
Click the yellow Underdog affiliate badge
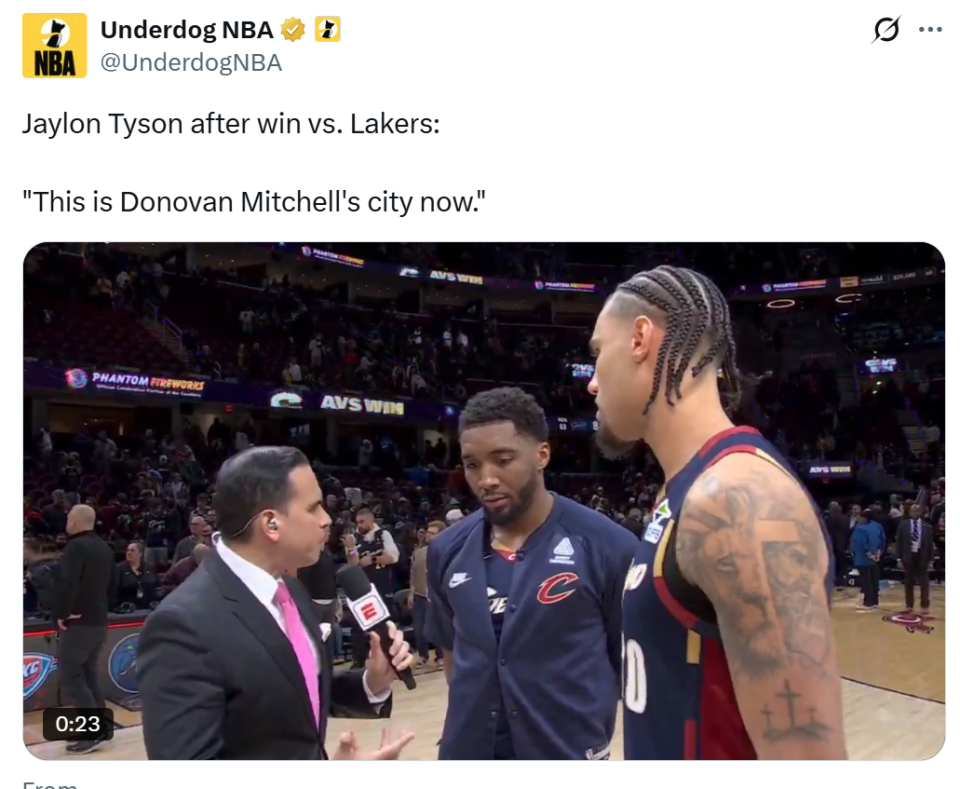click(x=328, y=29)
